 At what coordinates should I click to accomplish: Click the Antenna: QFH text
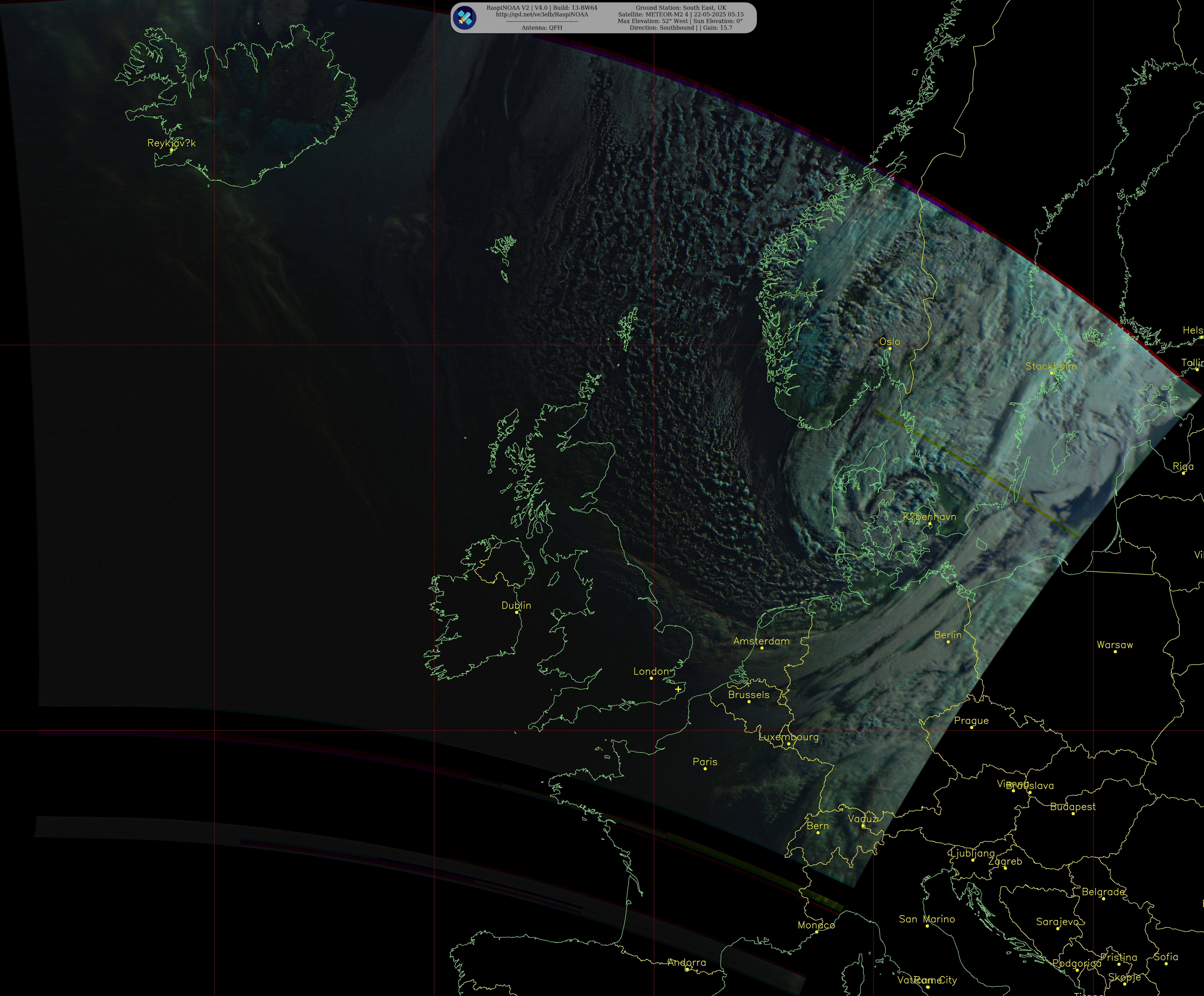[x=542, y=28]
